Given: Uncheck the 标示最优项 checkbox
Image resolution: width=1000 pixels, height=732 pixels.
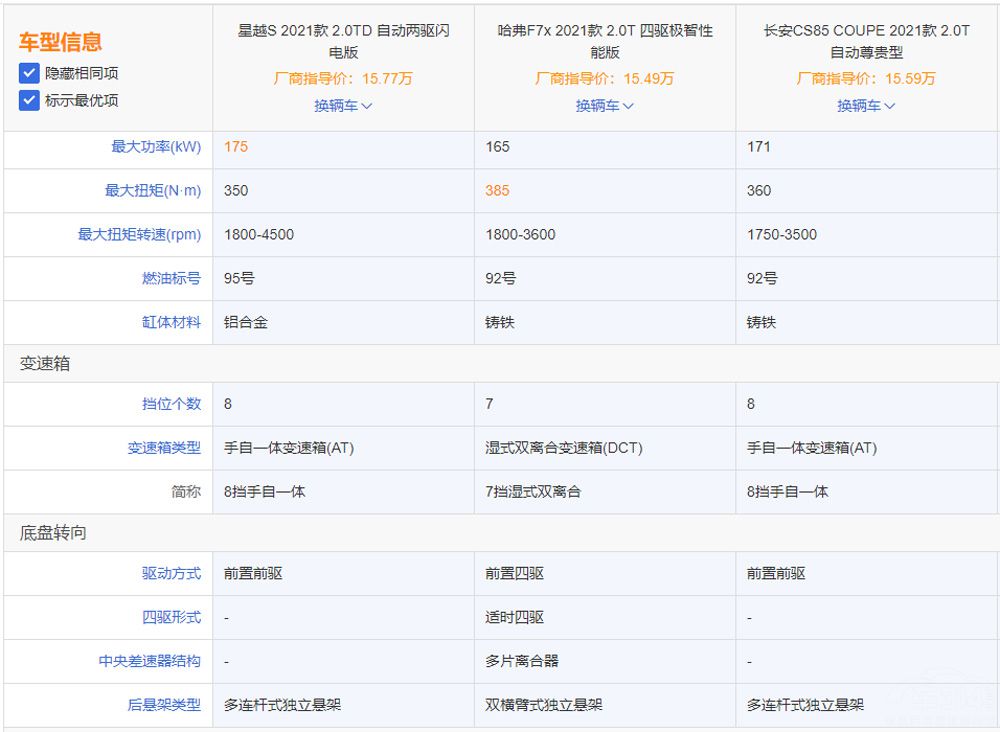Looking at the screenshot, I should 29,100.
